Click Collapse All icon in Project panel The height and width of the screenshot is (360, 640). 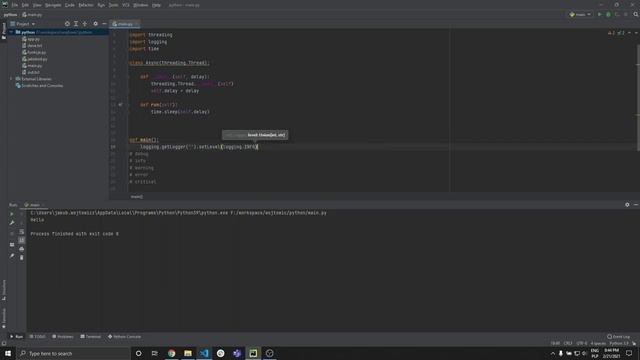coord(85,24)
